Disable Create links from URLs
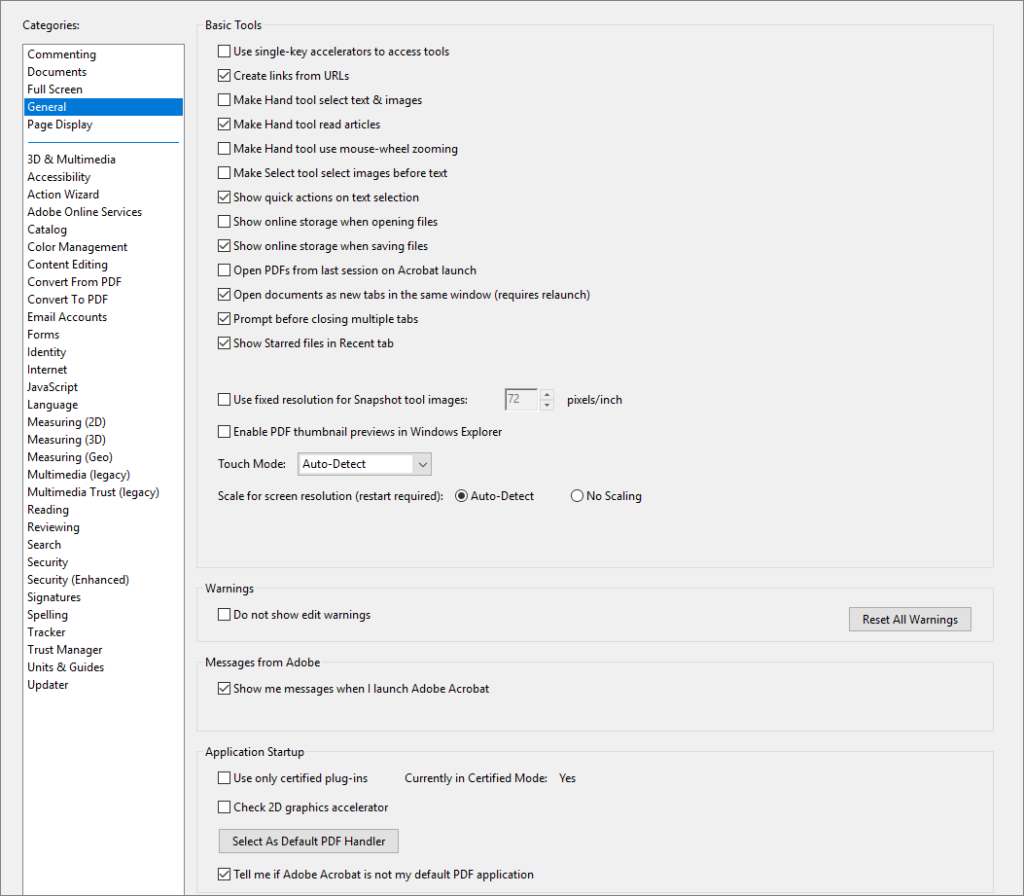The width and height of the screenshot is (1024, 896). 223,75
